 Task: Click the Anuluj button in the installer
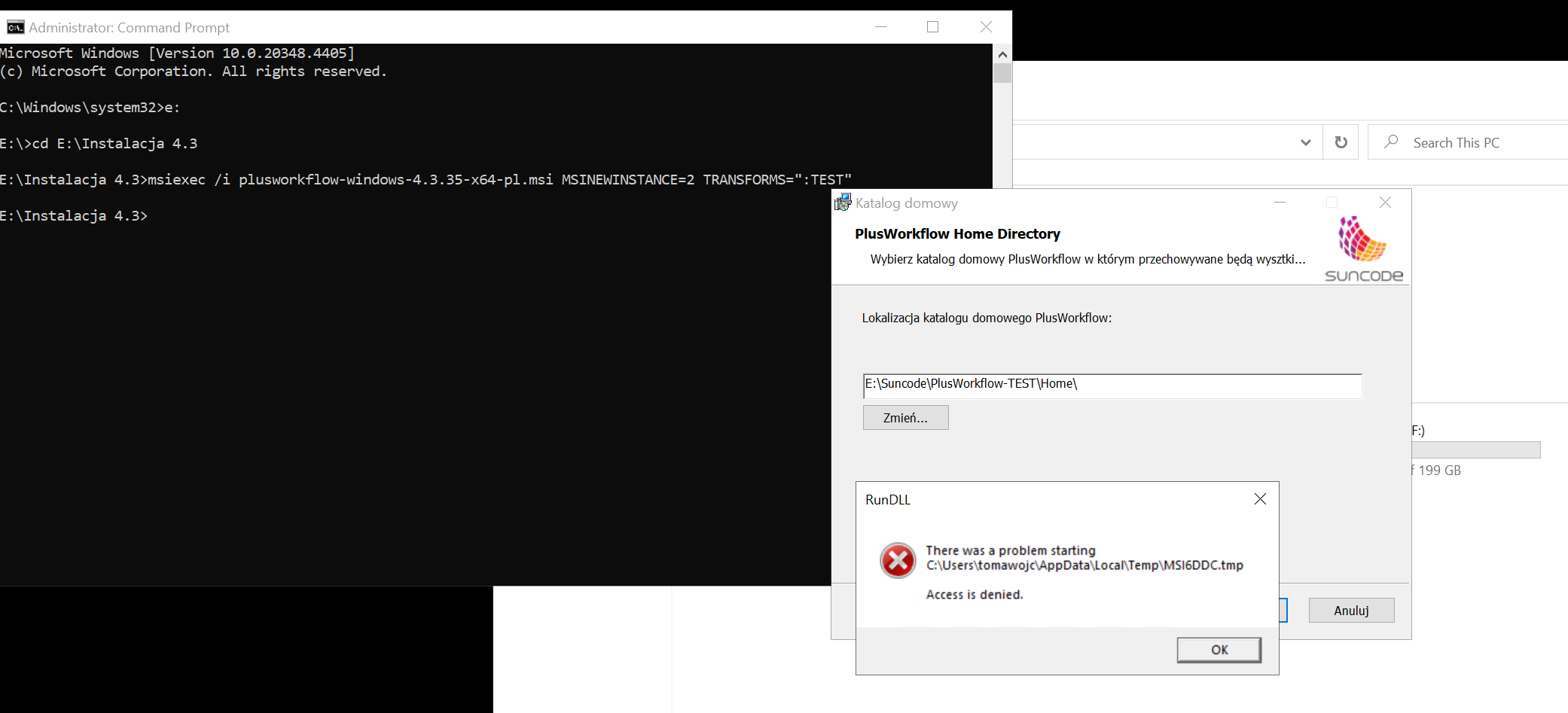pos(1351,611)
